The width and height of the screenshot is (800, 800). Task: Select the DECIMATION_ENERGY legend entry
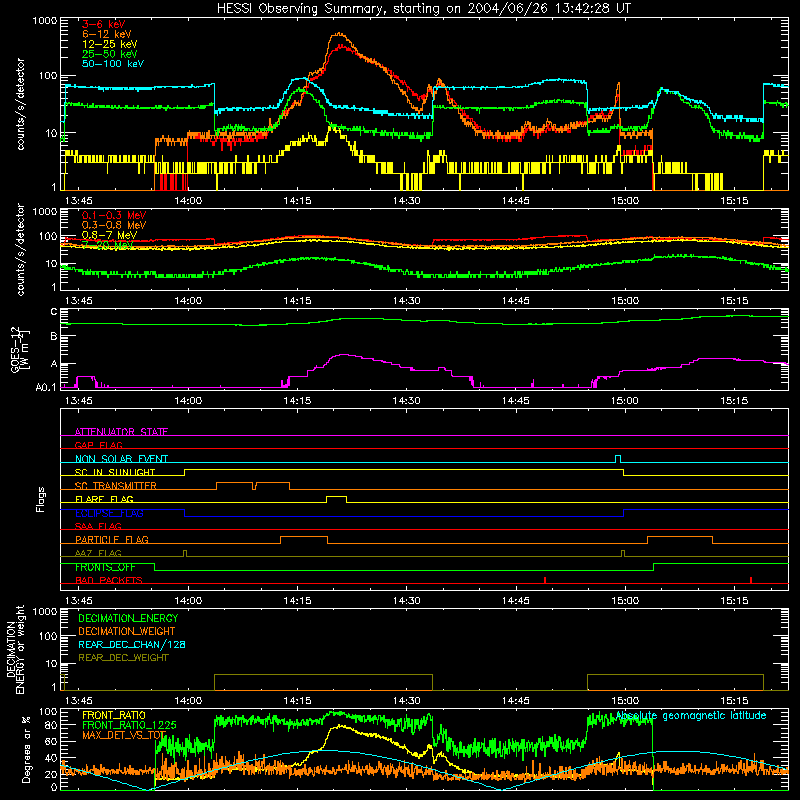(128, 618)
